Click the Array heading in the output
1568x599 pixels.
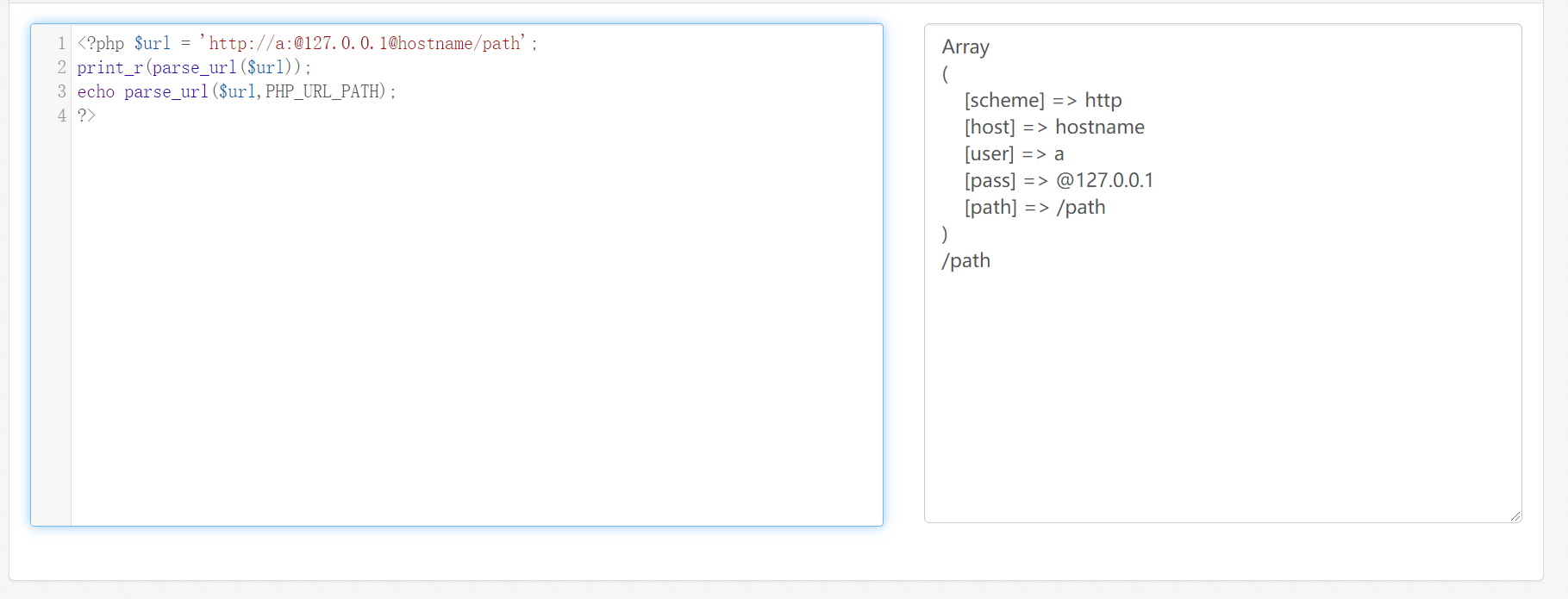click(x=965, y=47)
